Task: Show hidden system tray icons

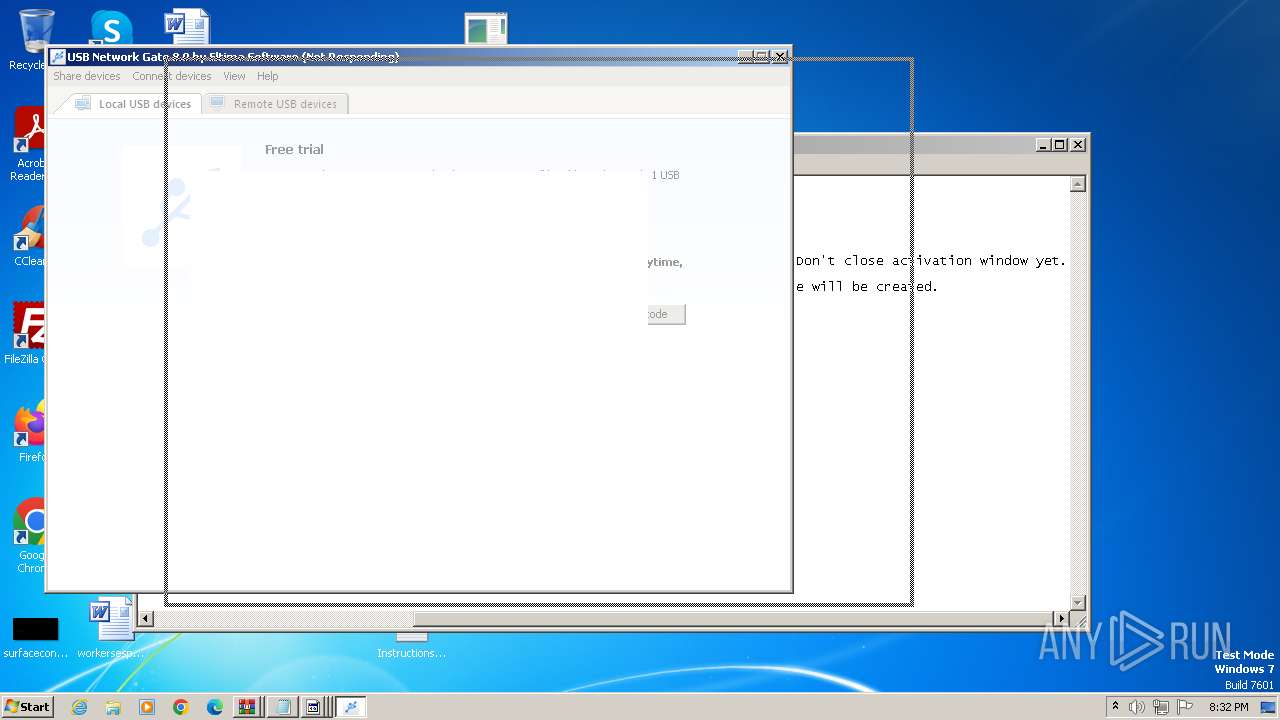Action: click(1115, 707)
